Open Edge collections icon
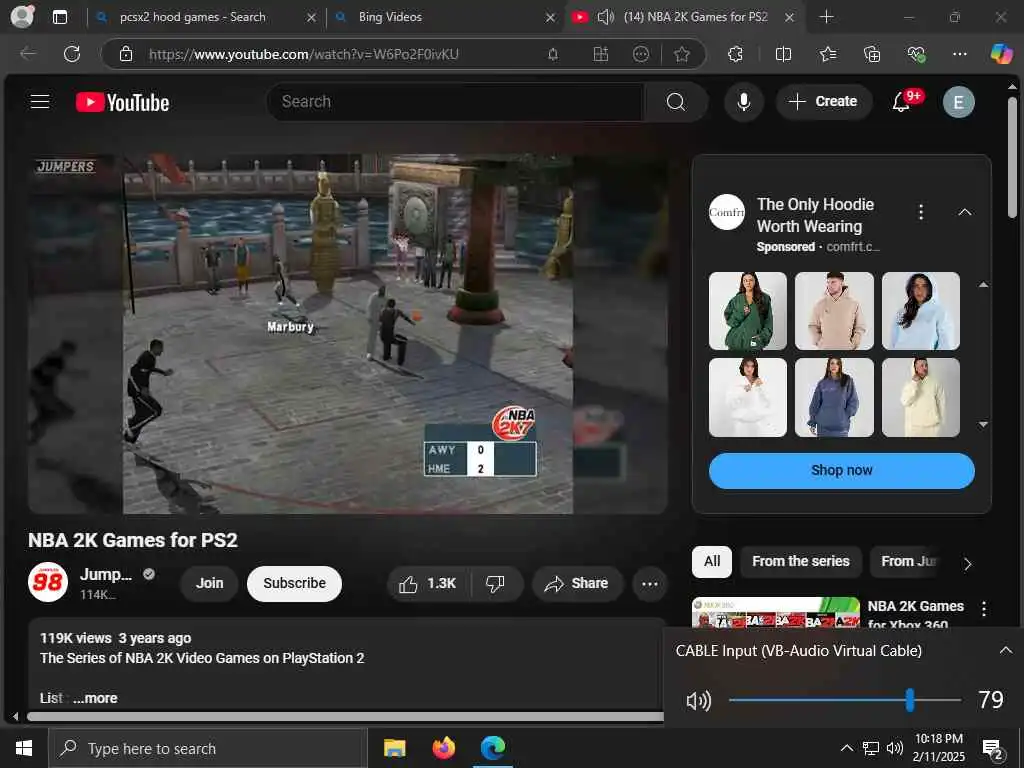 tap(872, 54)
